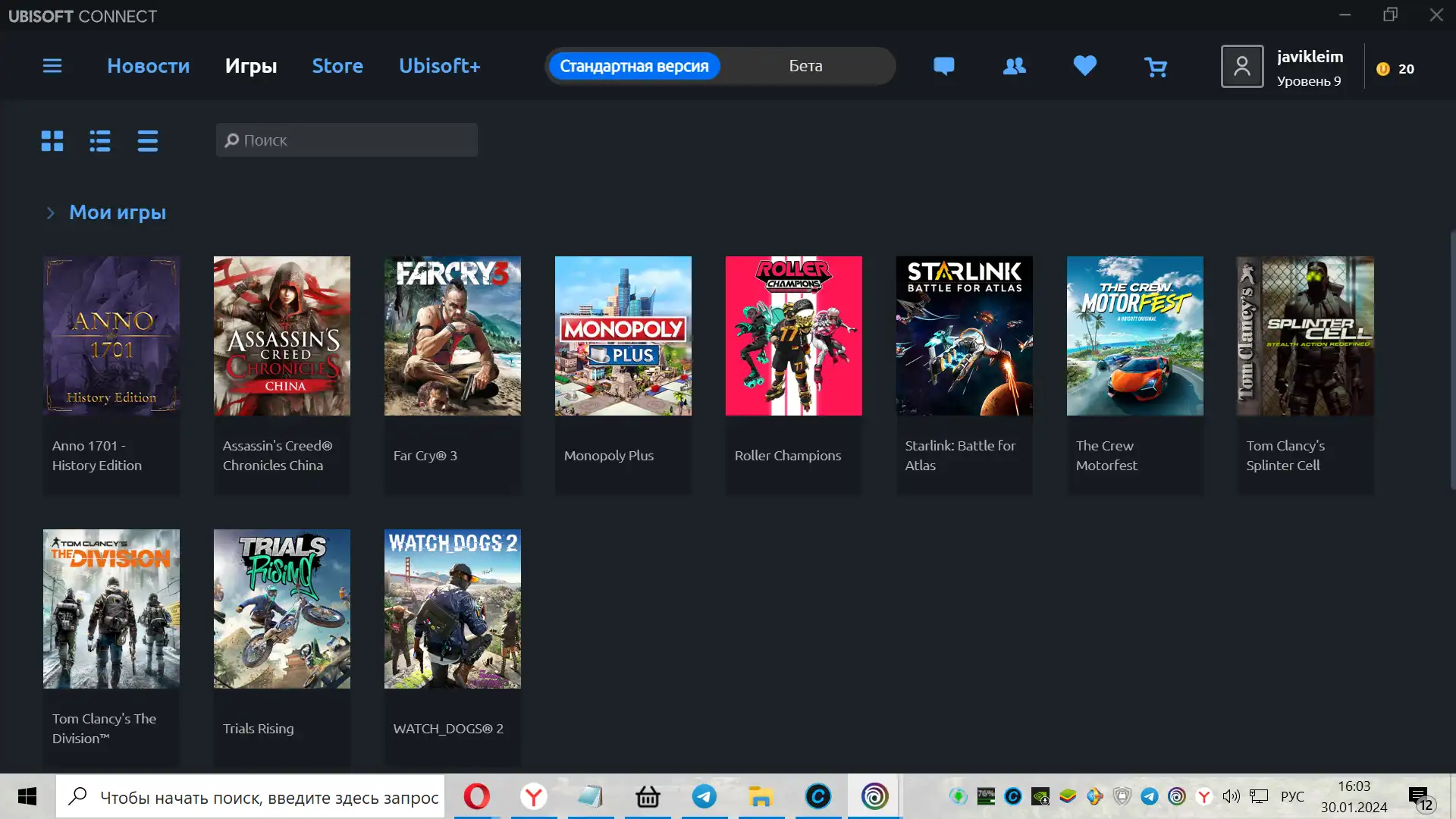The width and height of the screenshot is (1456, 819).
Task: Click the network icon in system tray
Action: click(x=1259, y=796)
